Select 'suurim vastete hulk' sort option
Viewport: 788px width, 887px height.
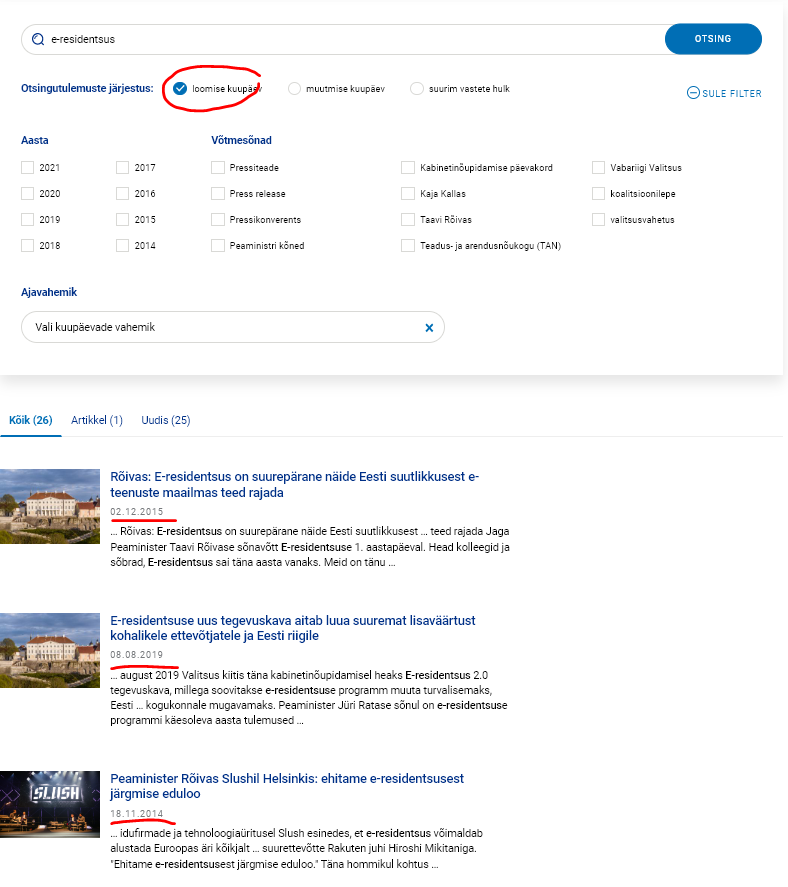click(x=417, y=89)
